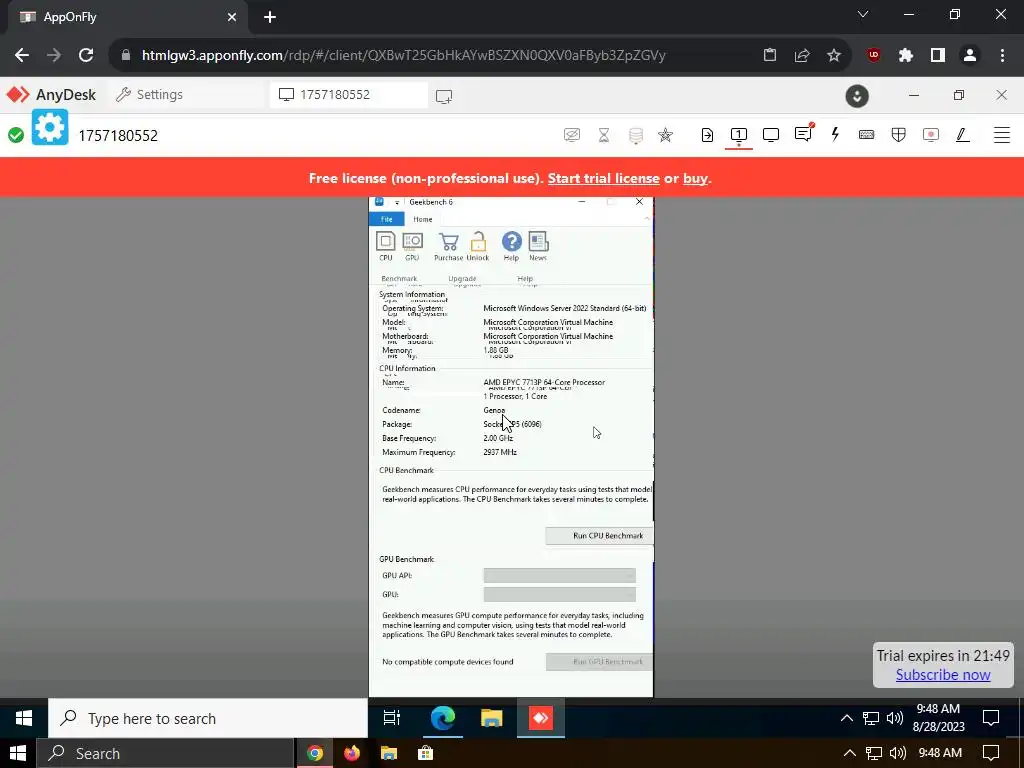Click the remote gear avatar icon
1024x768 pixels.
pos(50,127)
